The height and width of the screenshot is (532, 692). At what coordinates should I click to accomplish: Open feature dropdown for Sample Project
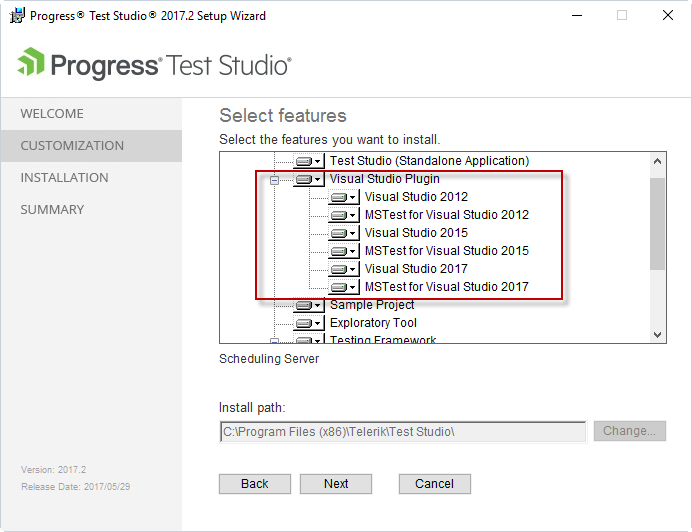pos(308,305)
